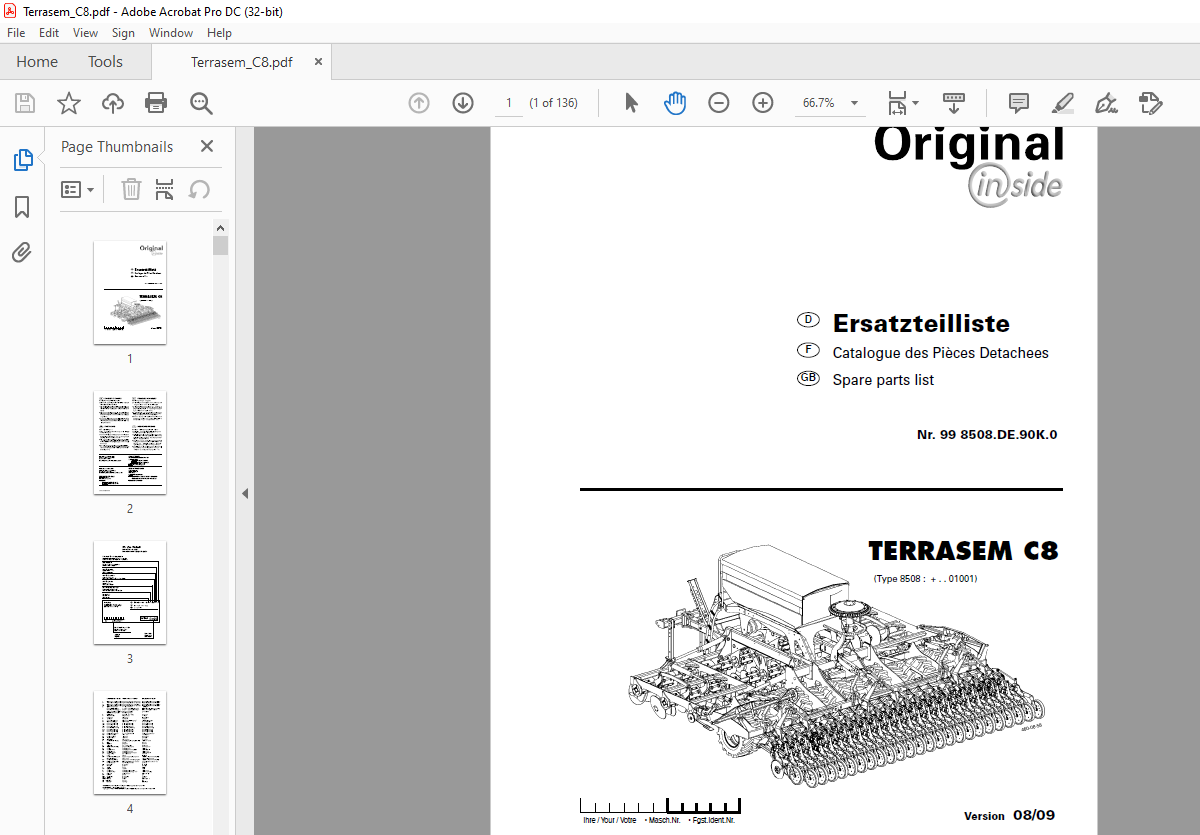1200x835 pixels.
Task: Open the Bookmarks sidebar panel
Action: click(x=22, y=207)
